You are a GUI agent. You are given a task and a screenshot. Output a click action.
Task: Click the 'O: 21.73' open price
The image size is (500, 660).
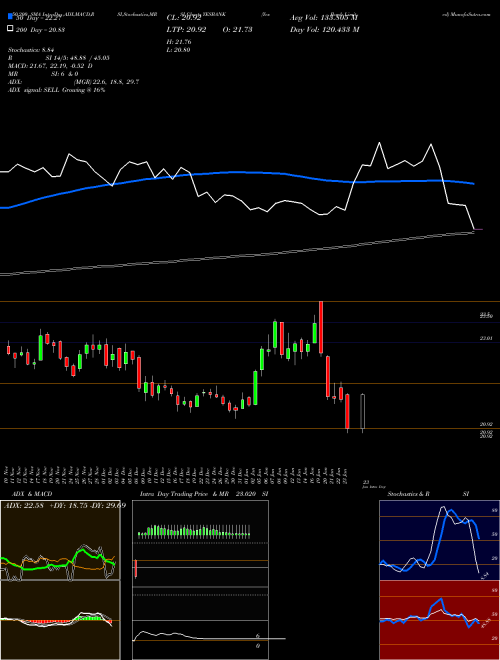[x=237, y=29]
